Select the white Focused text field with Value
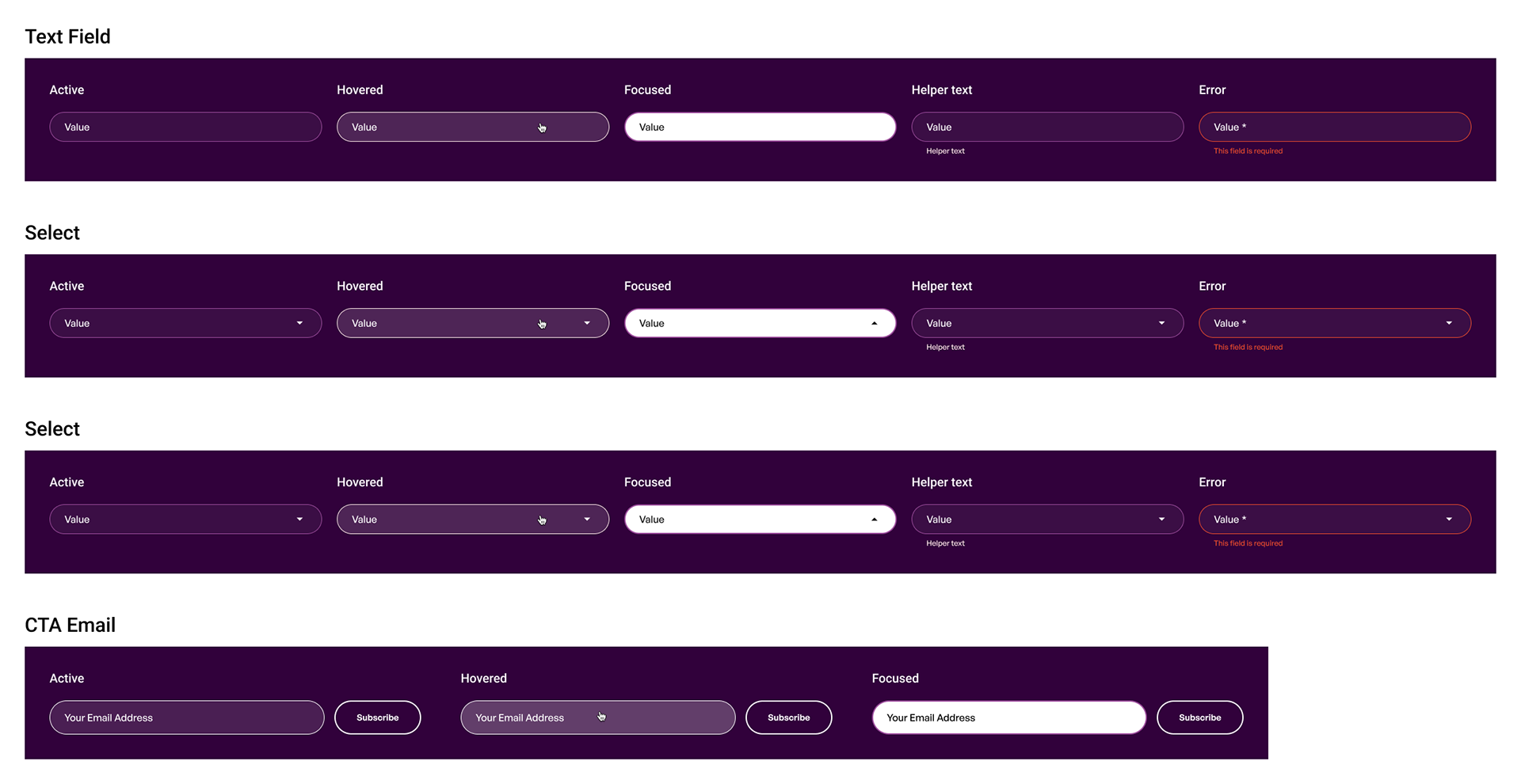1521x784 pixels. pyautogui.click(x=760, y=127)
